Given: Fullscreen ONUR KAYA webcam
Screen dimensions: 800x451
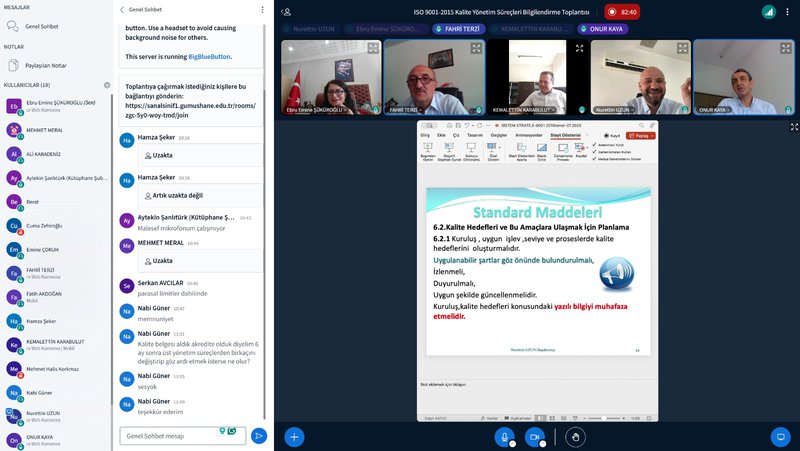Looking at the screenshot, I should coord(786,48).
